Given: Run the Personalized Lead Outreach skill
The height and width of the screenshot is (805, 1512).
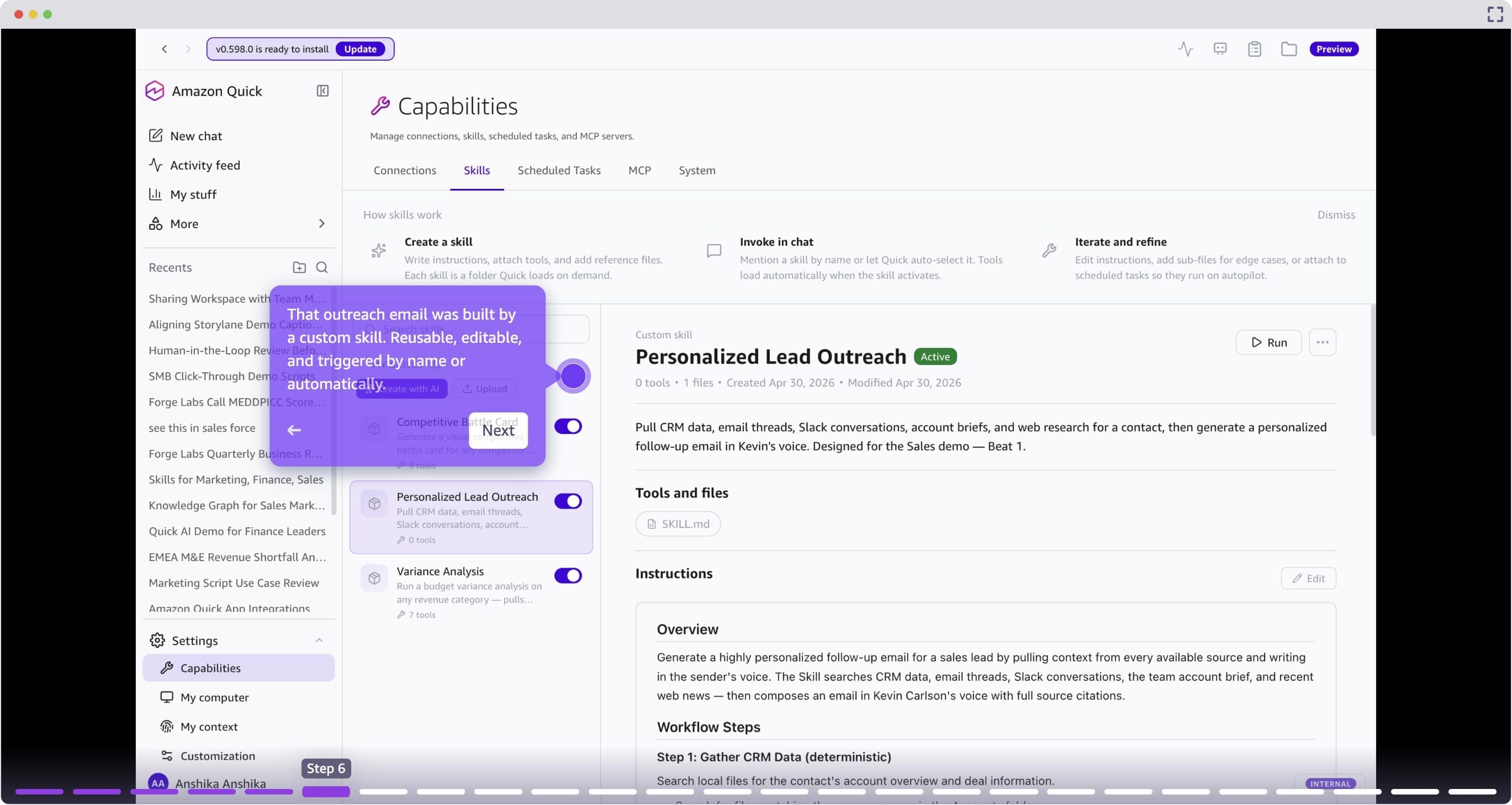Looking at the screenshot, I should [x=1268, y=342].
